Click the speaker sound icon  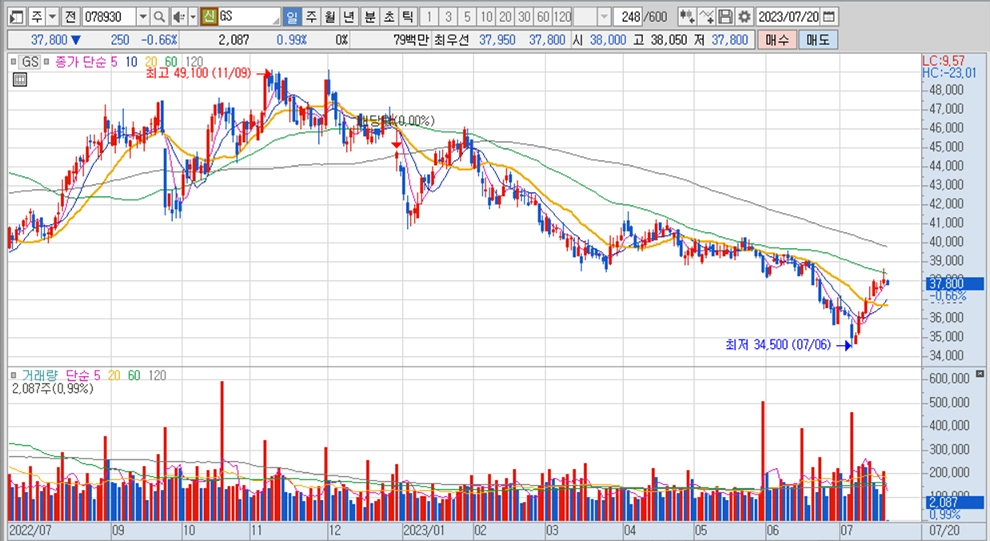pos(177,17)
